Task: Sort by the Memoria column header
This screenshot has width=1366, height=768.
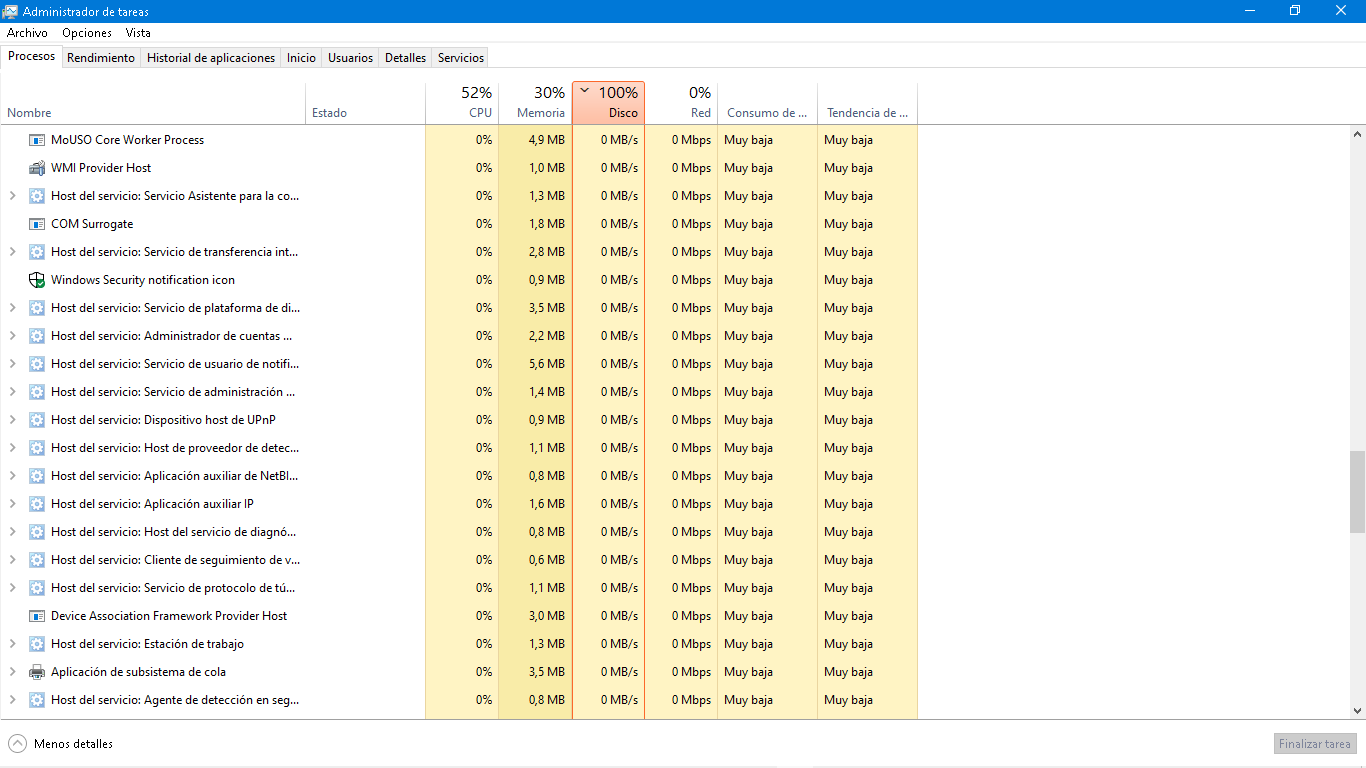Action: pyautogui.click(x=535, y=103)
